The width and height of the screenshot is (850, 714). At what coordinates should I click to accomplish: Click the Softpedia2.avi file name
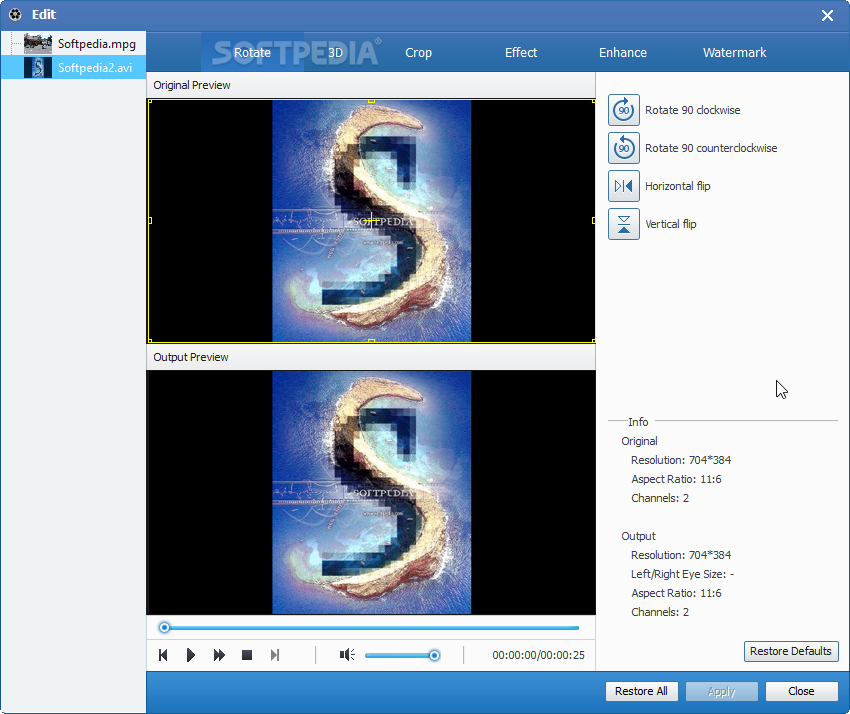click(x=95, y=68)
